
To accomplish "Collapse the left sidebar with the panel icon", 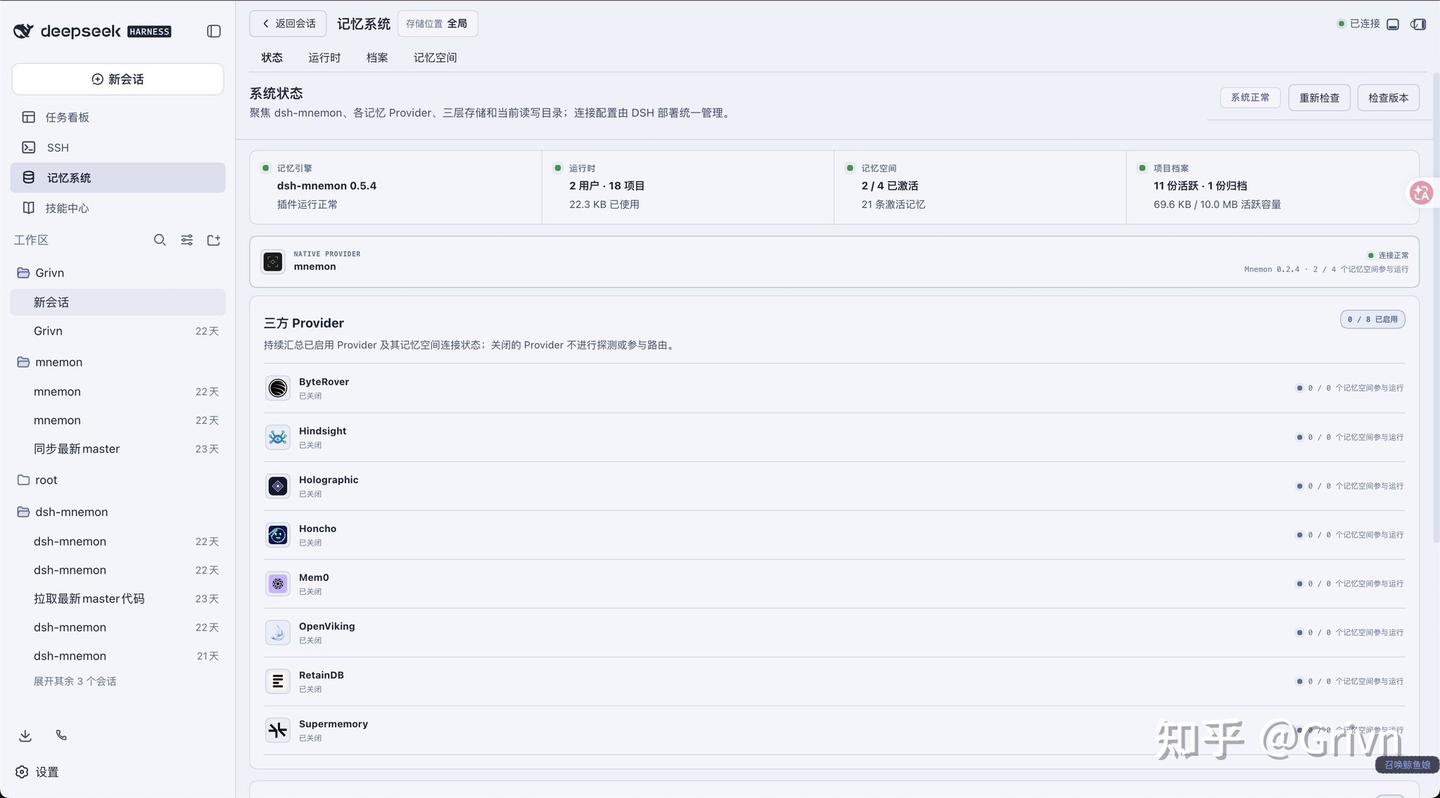I will tap(213, 31).
